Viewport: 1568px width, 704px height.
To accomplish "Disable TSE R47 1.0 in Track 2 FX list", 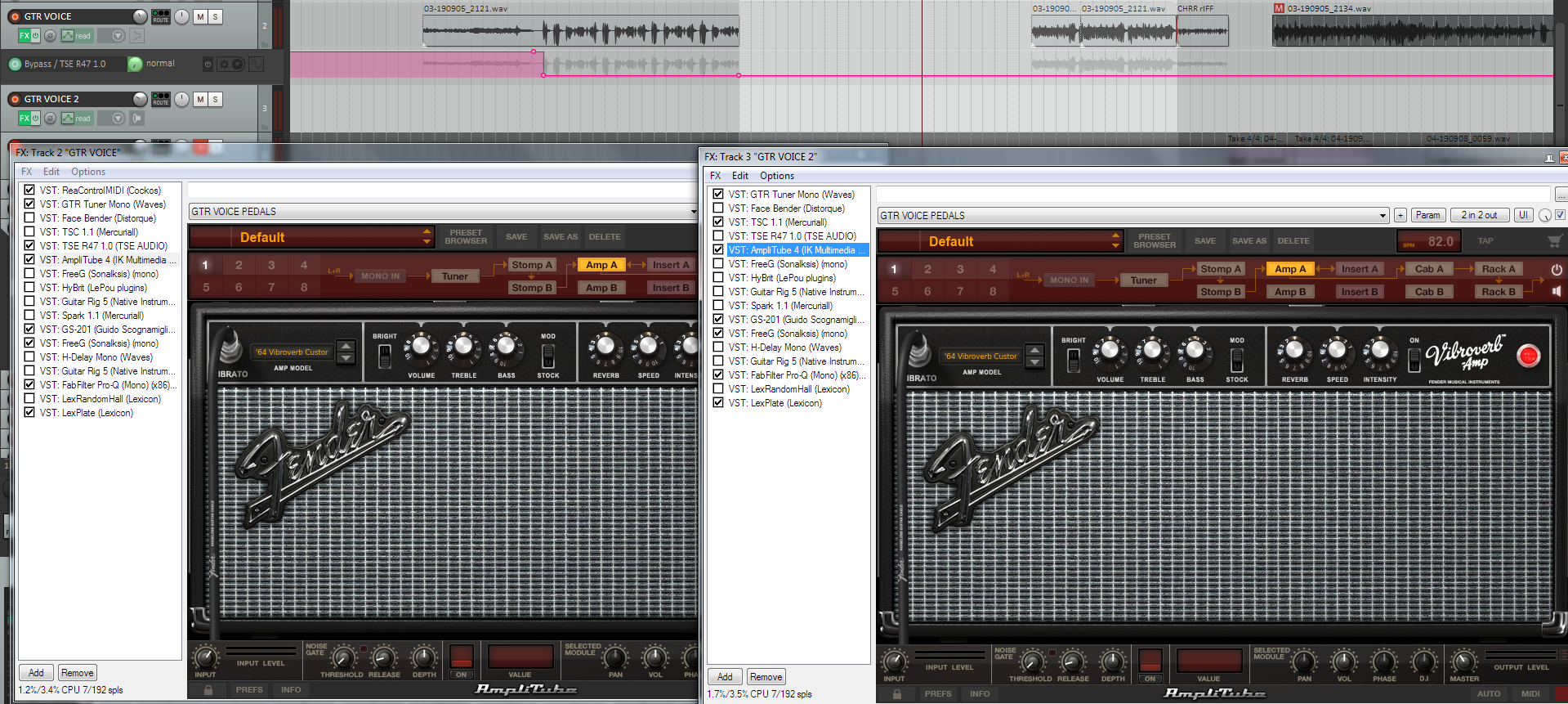I will (29, 246).
